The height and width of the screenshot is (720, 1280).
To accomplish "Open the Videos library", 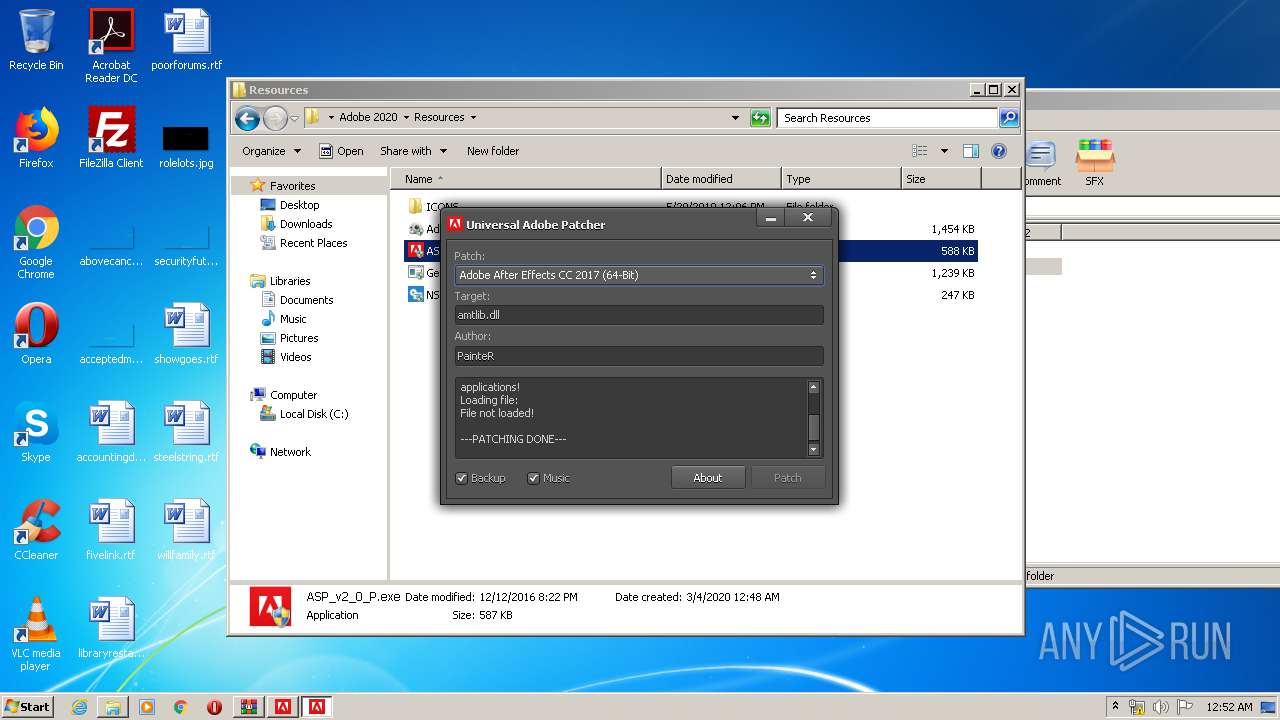I will [295, 357].
